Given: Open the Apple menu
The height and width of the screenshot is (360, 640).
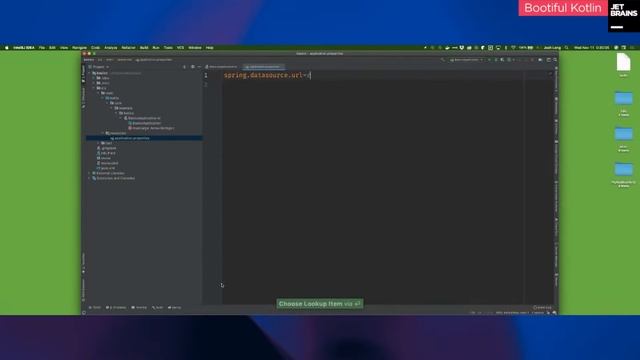Looking at the screenshot, I should click(x=7, y=48).
